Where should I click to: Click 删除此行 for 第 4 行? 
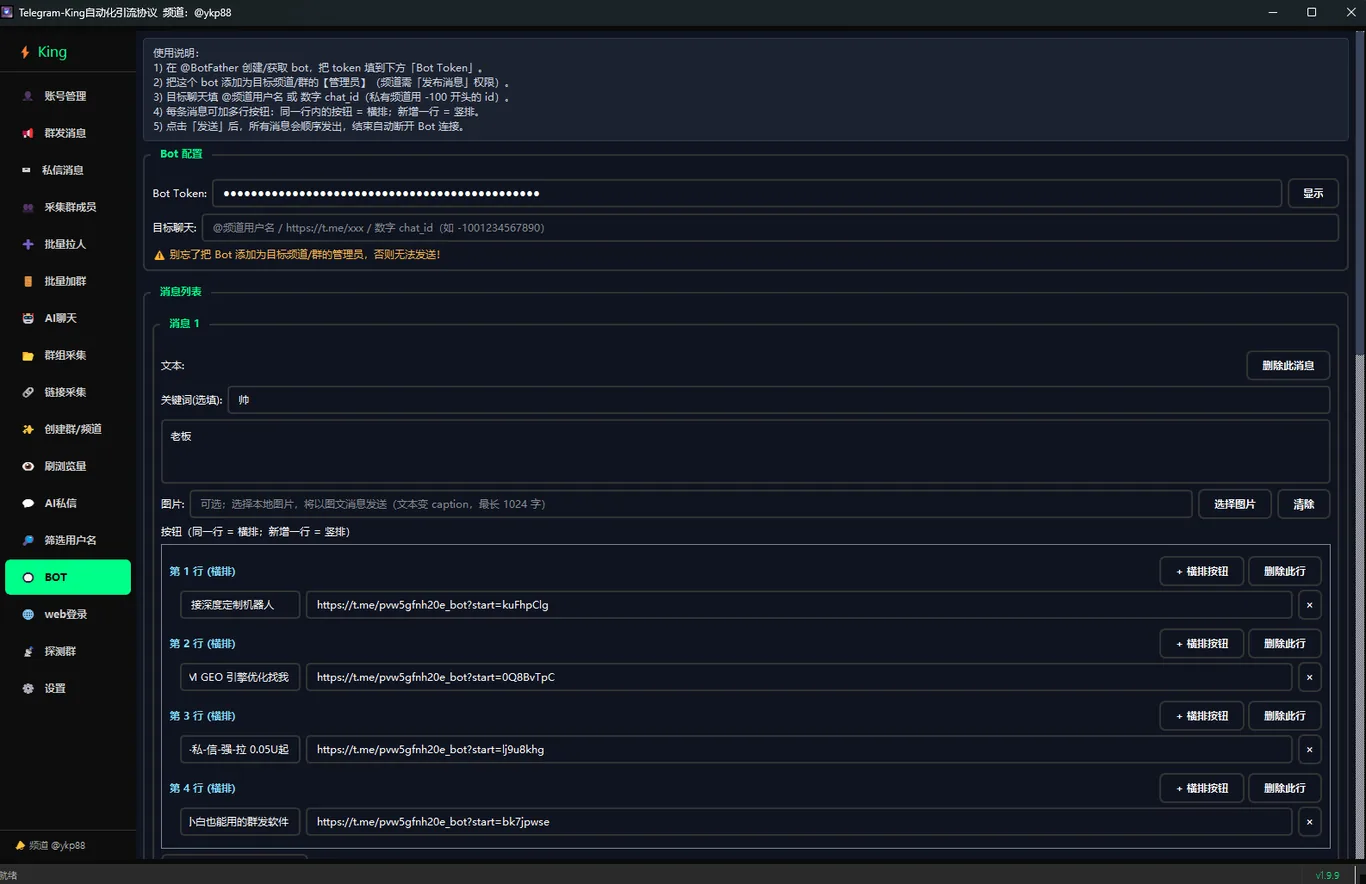point(1284,788)
